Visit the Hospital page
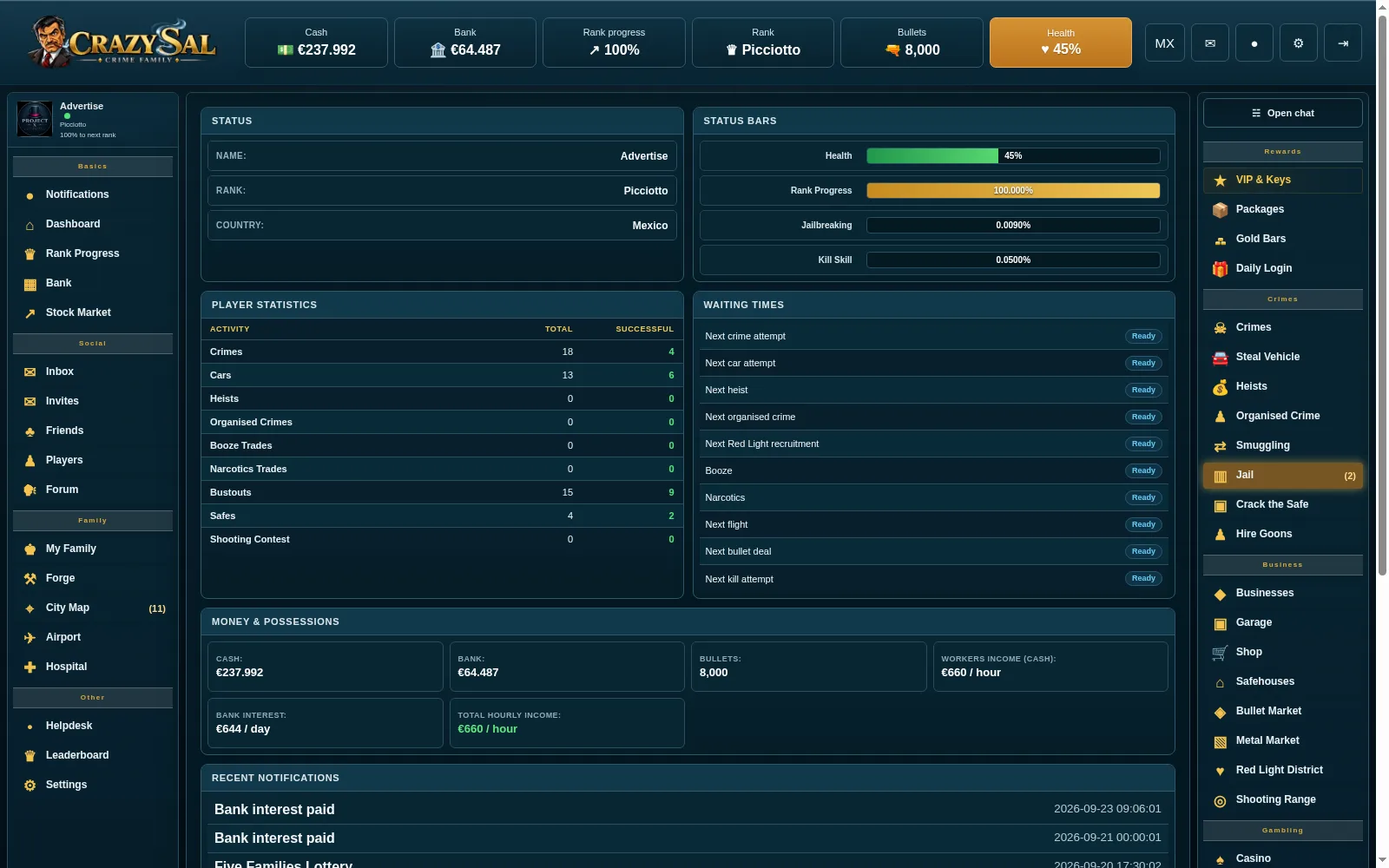The width and height of the screenshot is (1389, 868). click(x=93, y=667)
